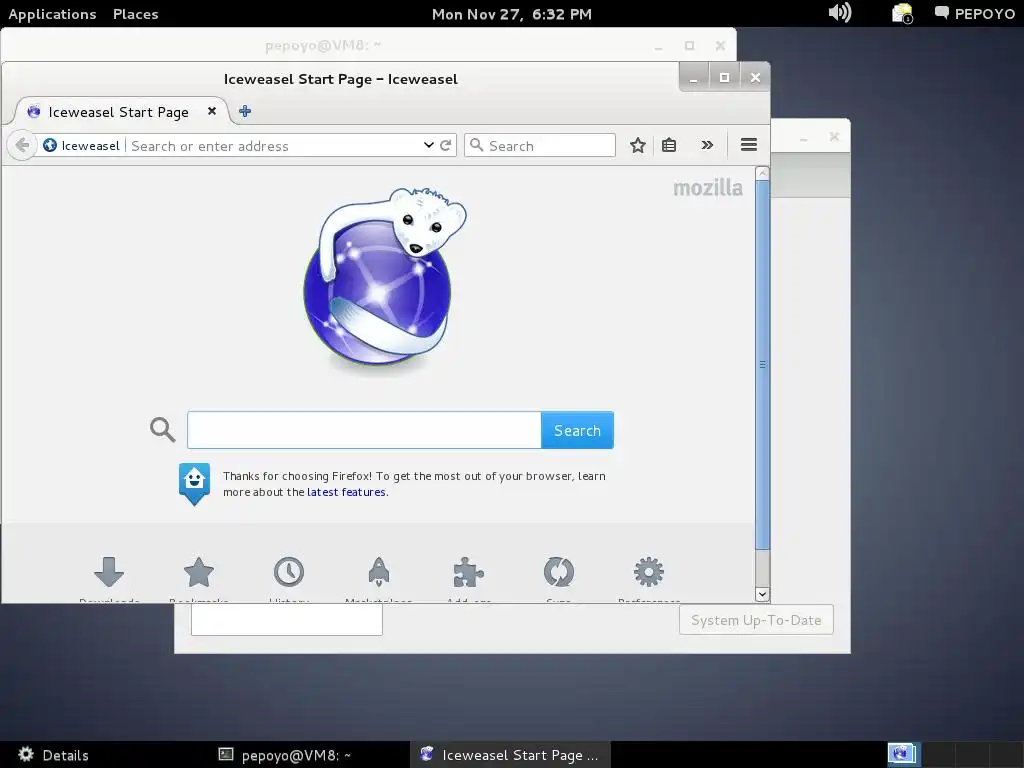The height and width of the screenshot is (768, 1024).
Task: Bookmark this page with the star icon
Action: point(638,145)
